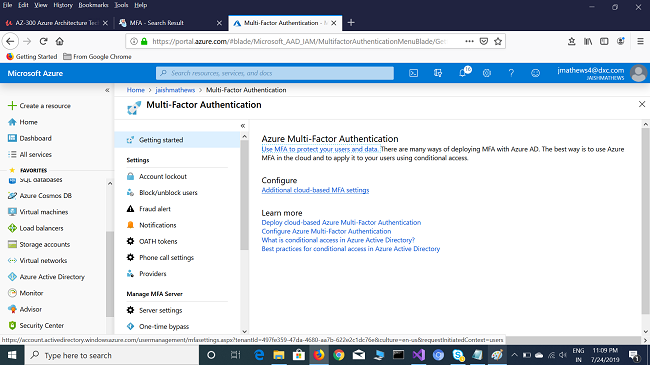Viewport: 650px width, 365px height.
Task: Open Configure Azure Multi-Factor Authentication link
Action: (x=326, y=231)
